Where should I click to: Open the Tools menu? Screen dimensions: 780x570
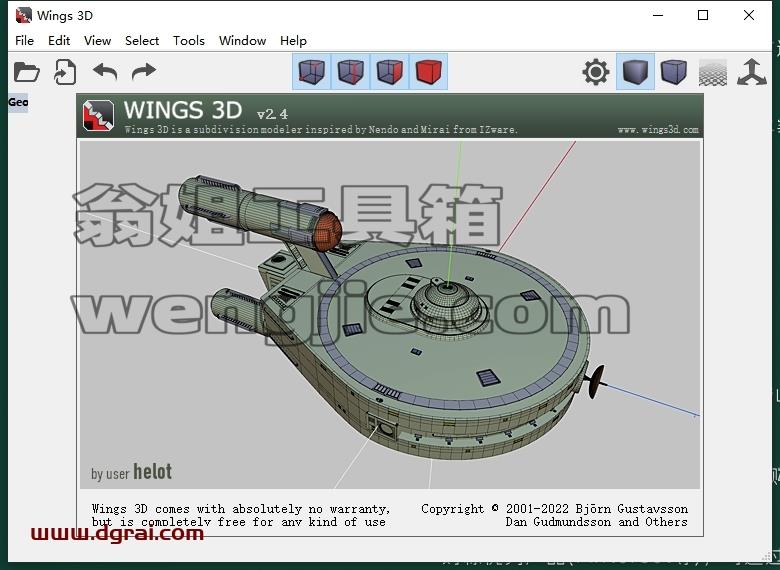(x=189, y=41)
